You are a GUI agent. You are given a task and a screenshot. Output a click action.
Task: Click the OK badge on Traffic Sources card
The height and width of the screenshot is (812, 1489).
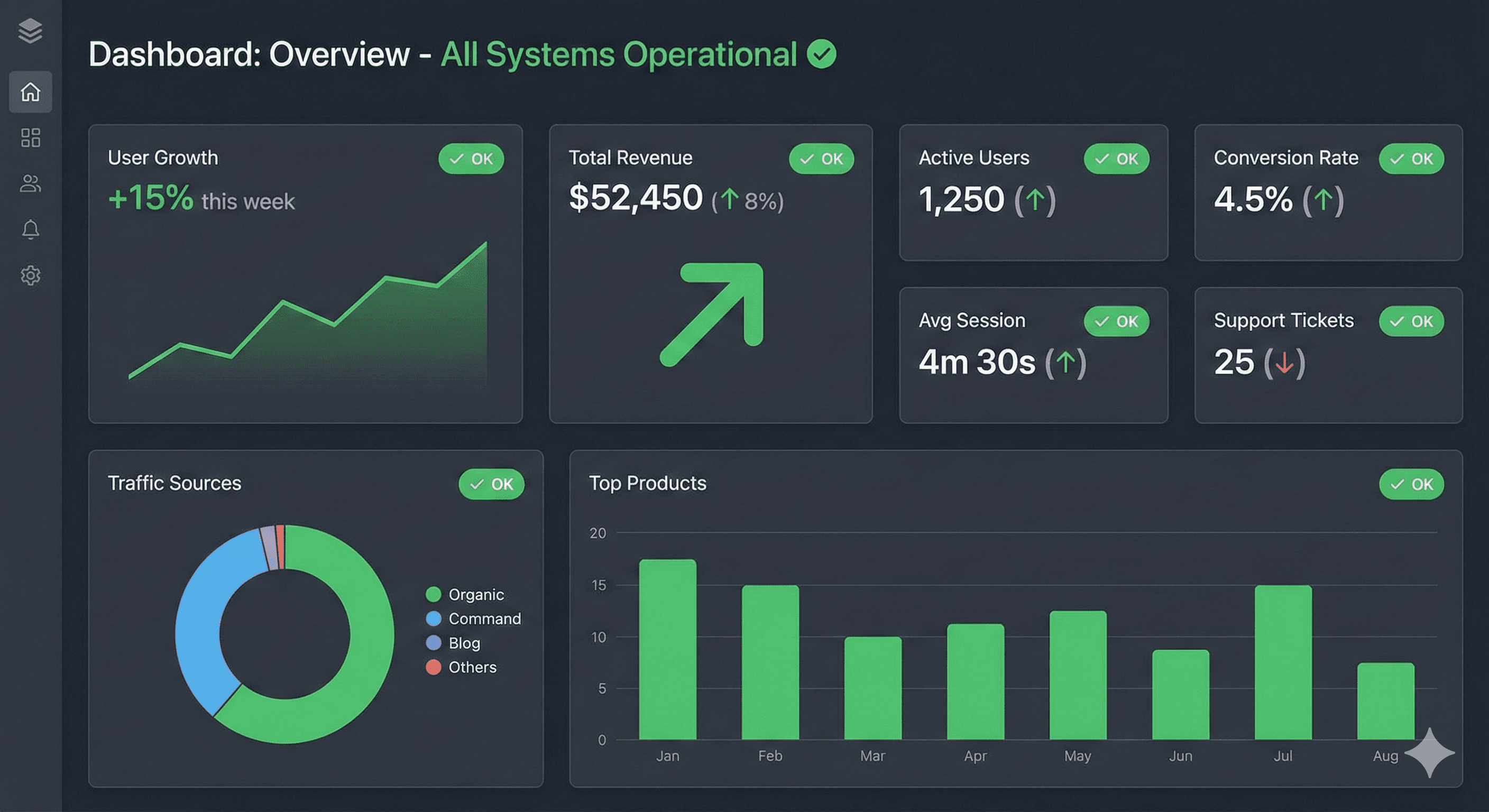click(x=491, y=484)
